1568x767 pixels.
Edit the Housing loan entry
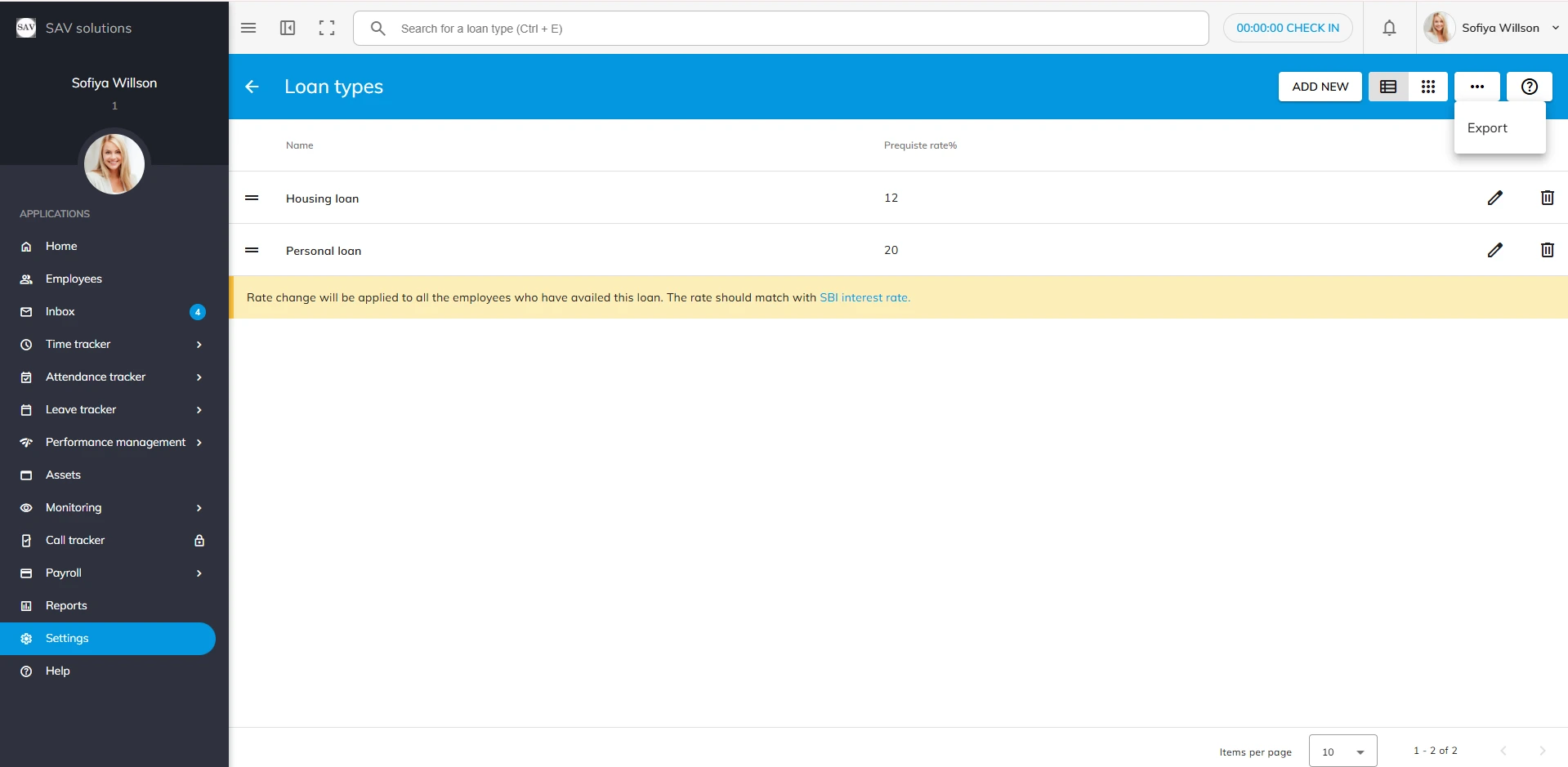coord(1494,198)
